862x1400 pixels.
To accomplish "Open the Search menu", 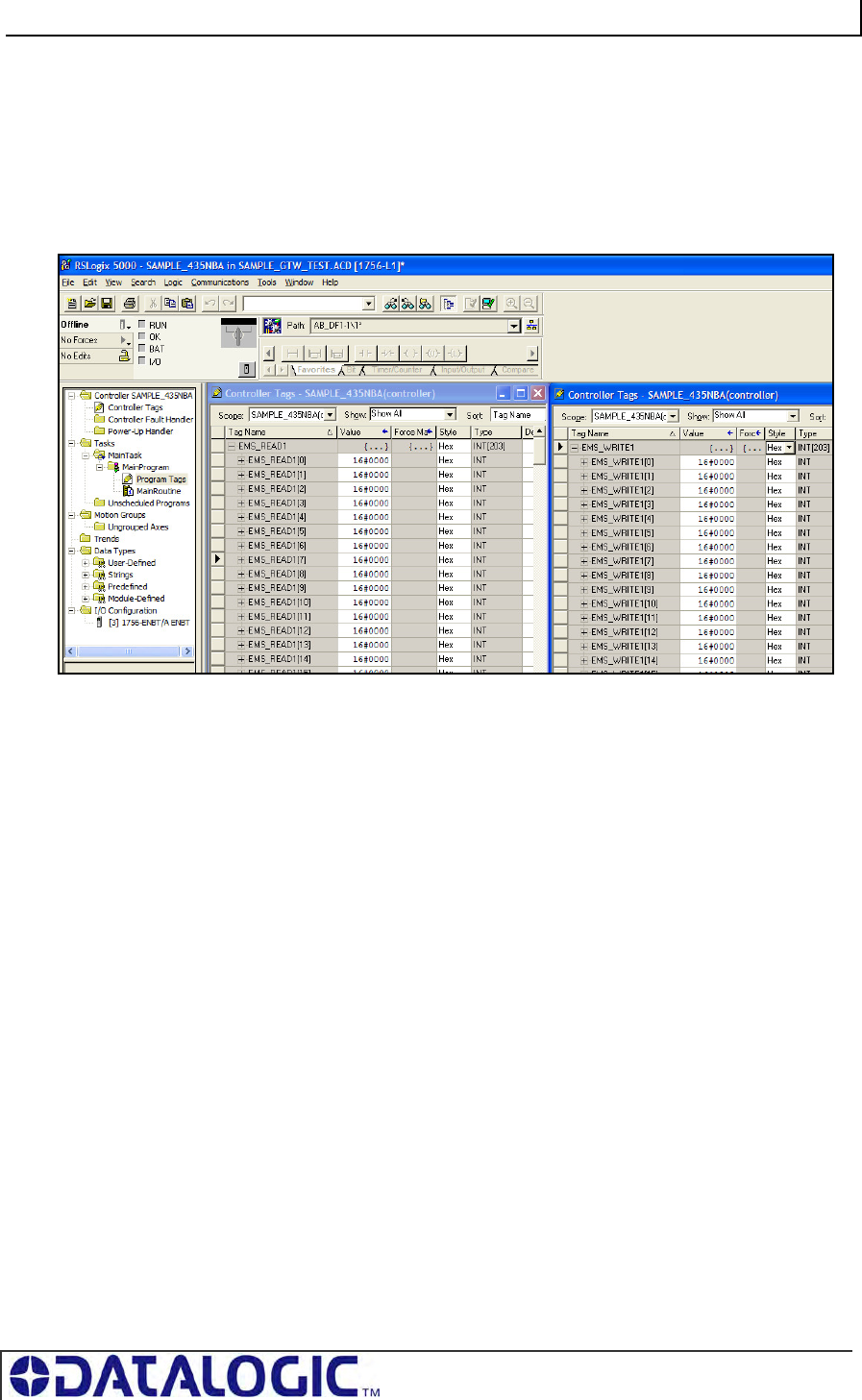I will coord(143,282).
